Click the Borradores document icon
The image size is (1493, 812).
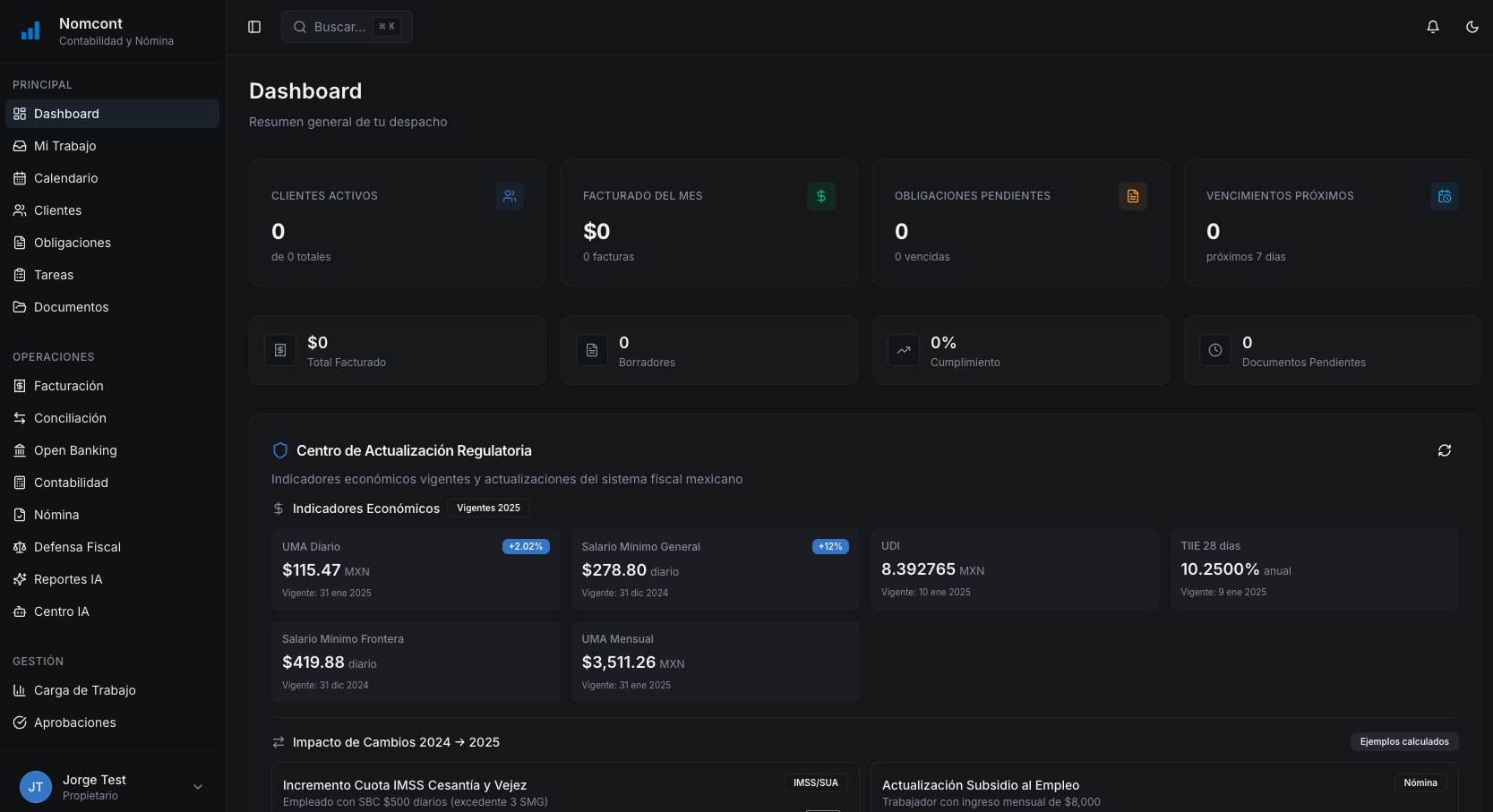pos(592,350)
